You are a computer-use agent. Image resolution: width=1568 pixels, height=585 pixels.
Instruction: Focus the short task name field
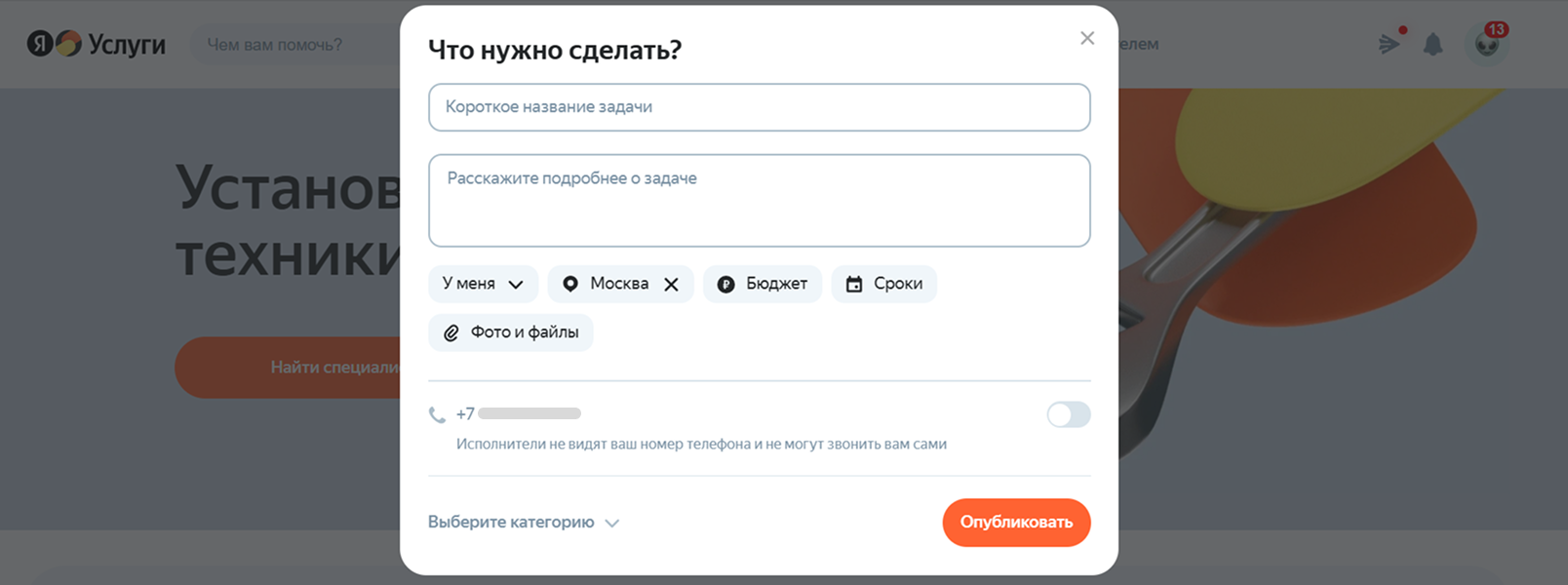click(759, 107)
